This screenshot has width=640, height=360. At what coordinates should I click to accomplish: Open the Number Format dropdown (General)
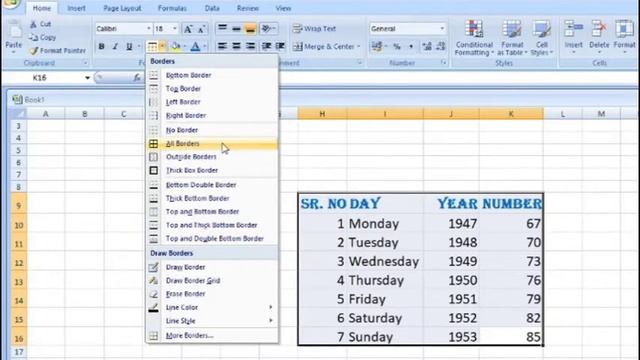(442, 29)
